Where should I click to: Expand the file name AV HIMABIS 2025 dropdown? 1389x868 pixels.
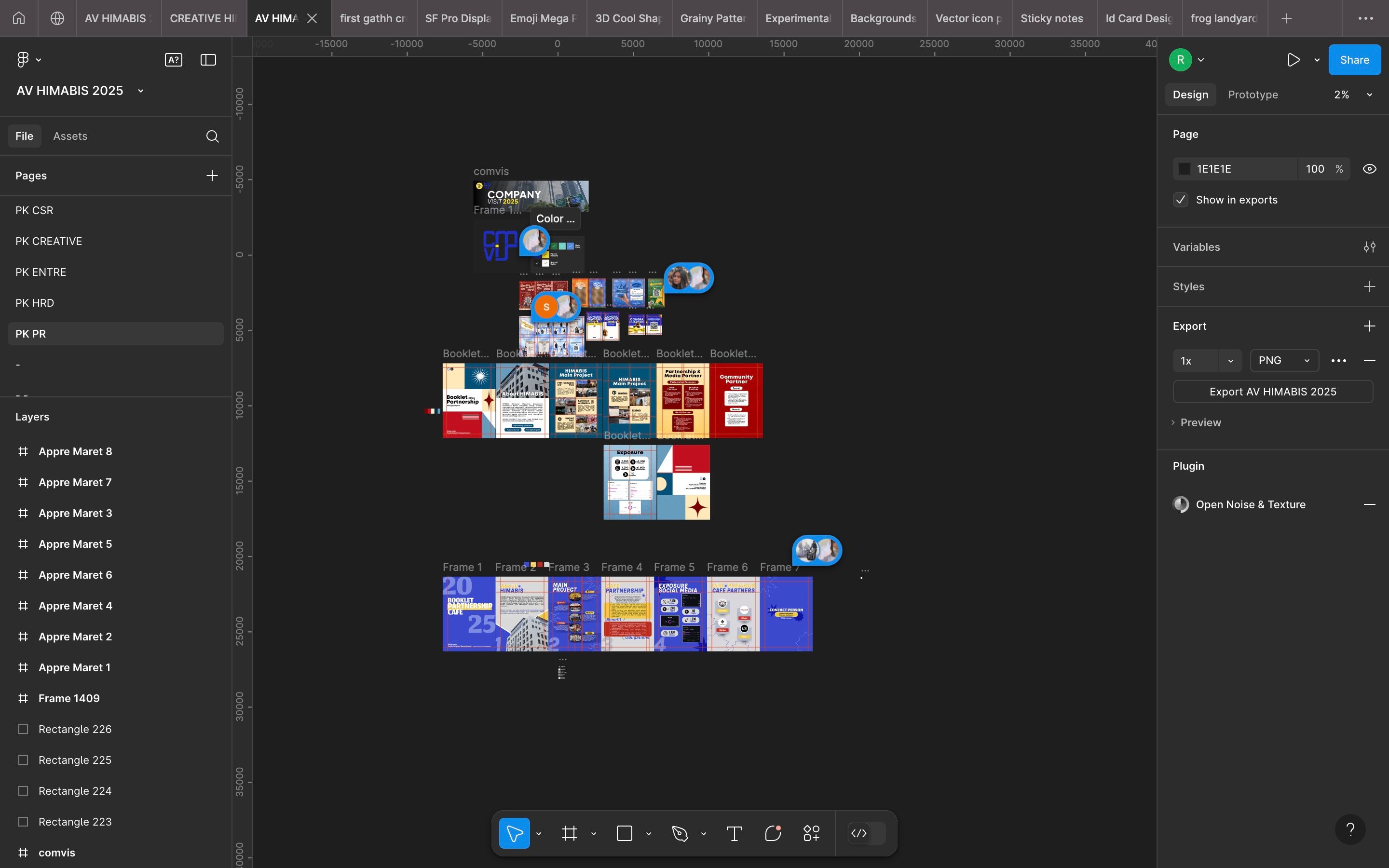[x=141, y=91]
